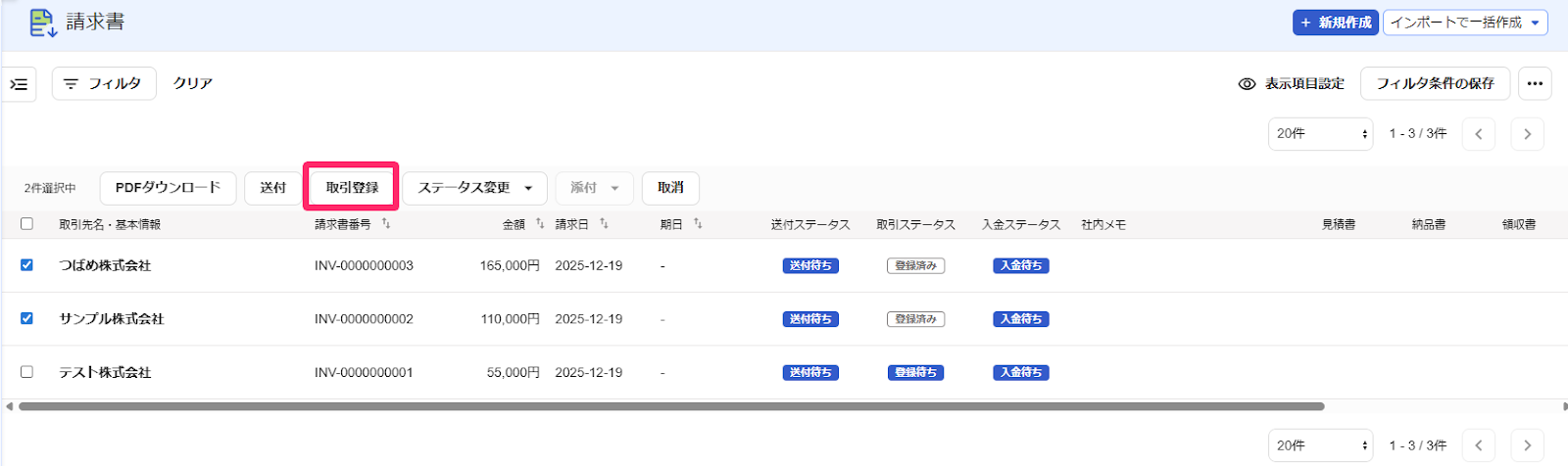Open the サンプル株式会社 row

click(112, 318)
